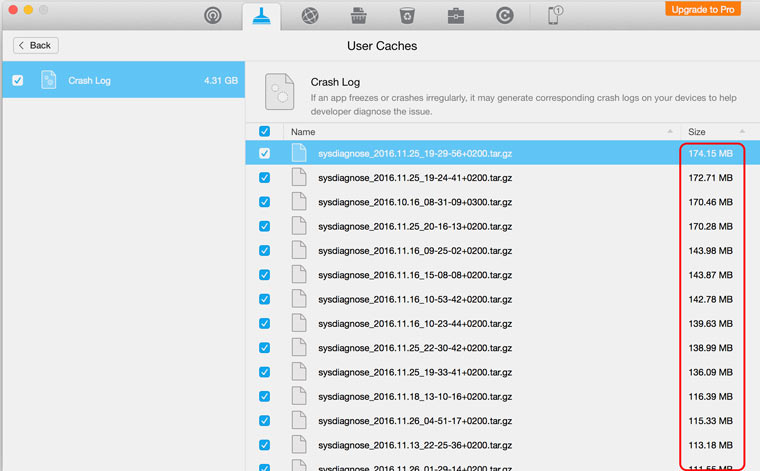Image resolution: width=760 pixels, height=471 pixels.
Task: Open the circular C toolbar icon
Action: click(x=505, y=16)
